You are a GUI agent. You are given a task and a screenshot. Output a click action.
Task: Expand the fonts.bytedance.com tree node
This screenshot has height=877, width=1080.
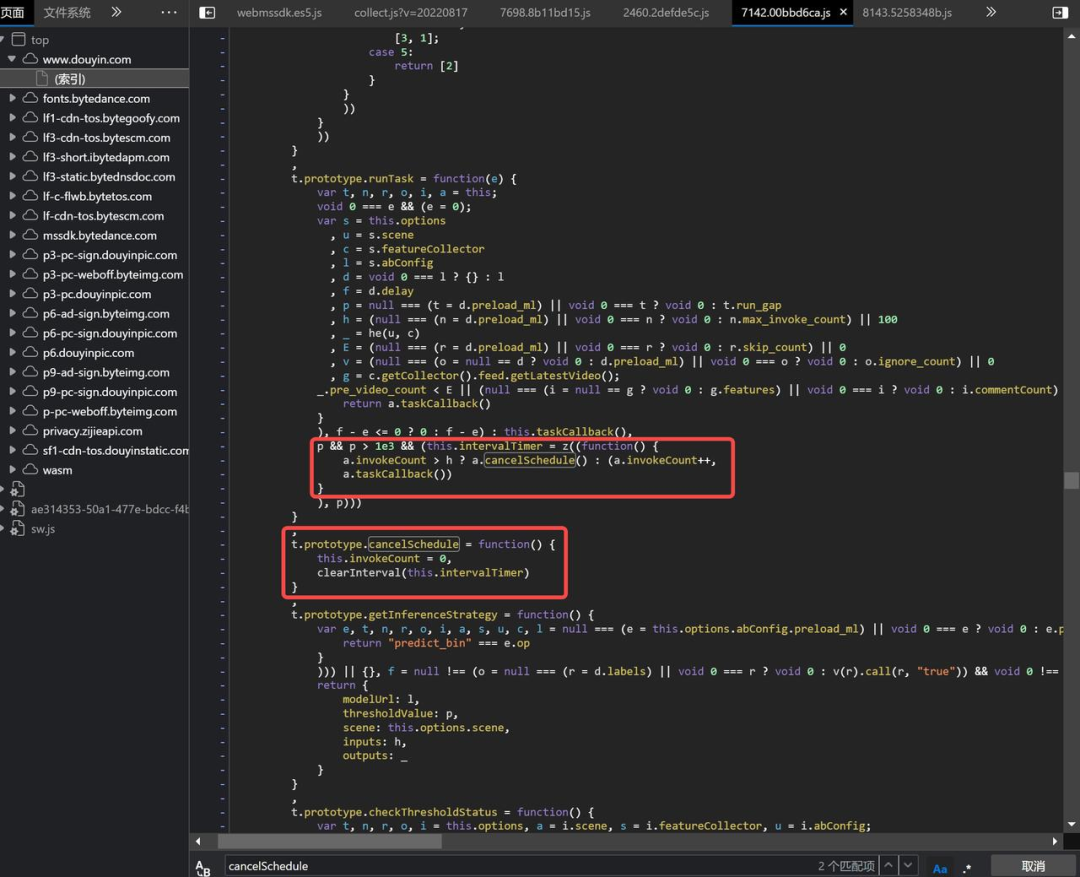12,99
